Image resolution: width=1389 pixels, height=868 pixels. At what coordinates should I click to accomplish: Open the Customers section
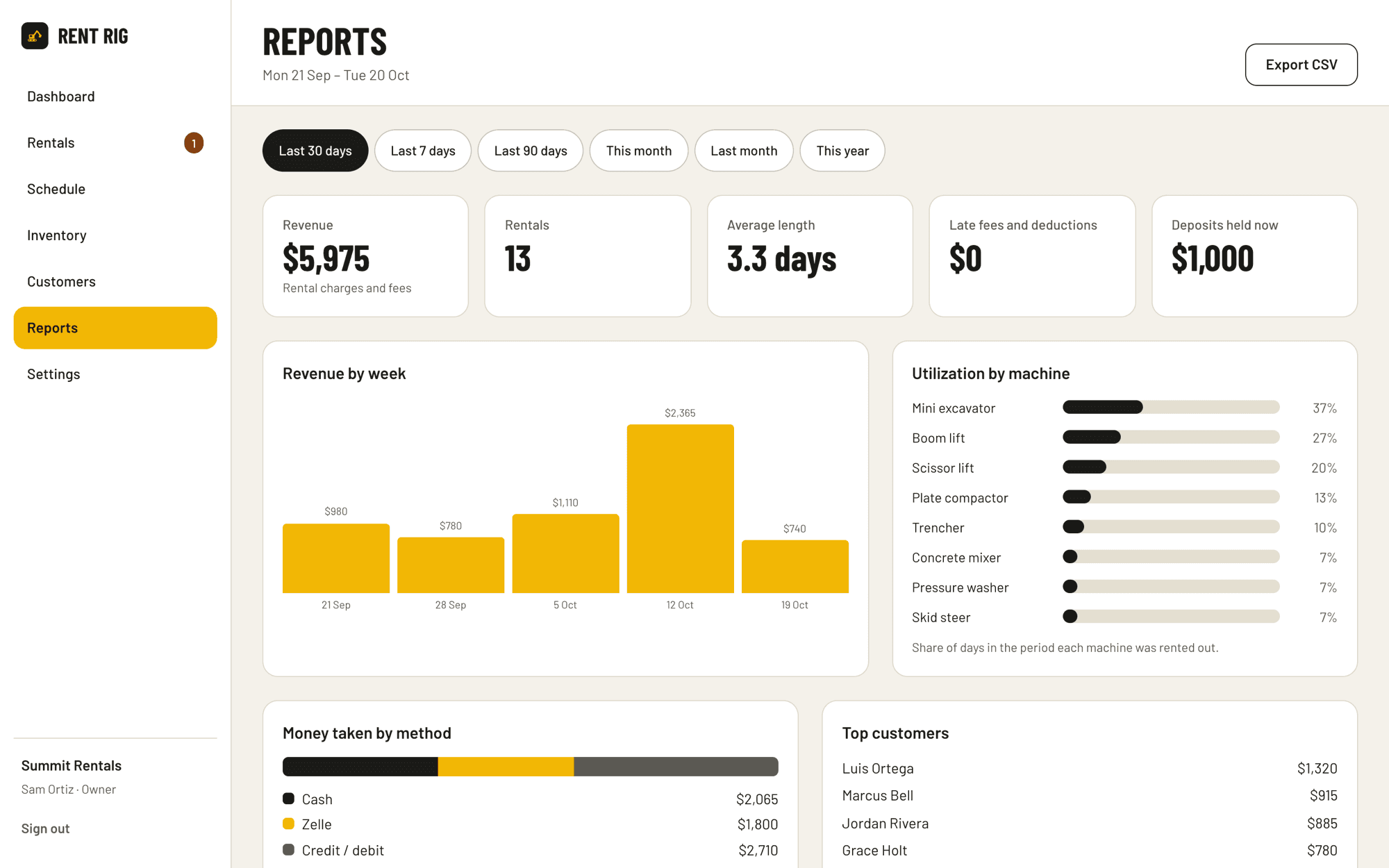(115, 282)
